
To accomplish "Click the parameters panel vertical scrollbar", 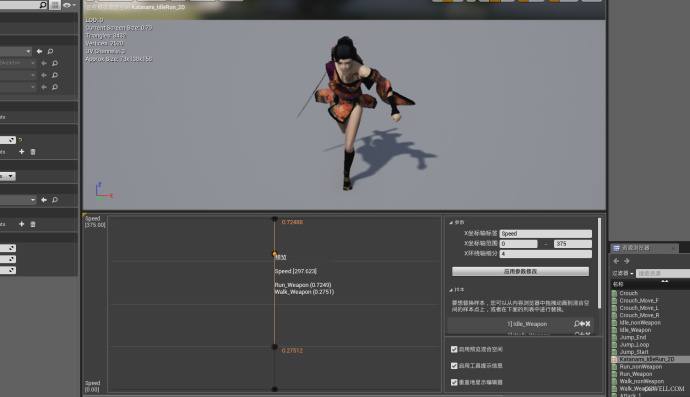I will click(x=599, y=263).
